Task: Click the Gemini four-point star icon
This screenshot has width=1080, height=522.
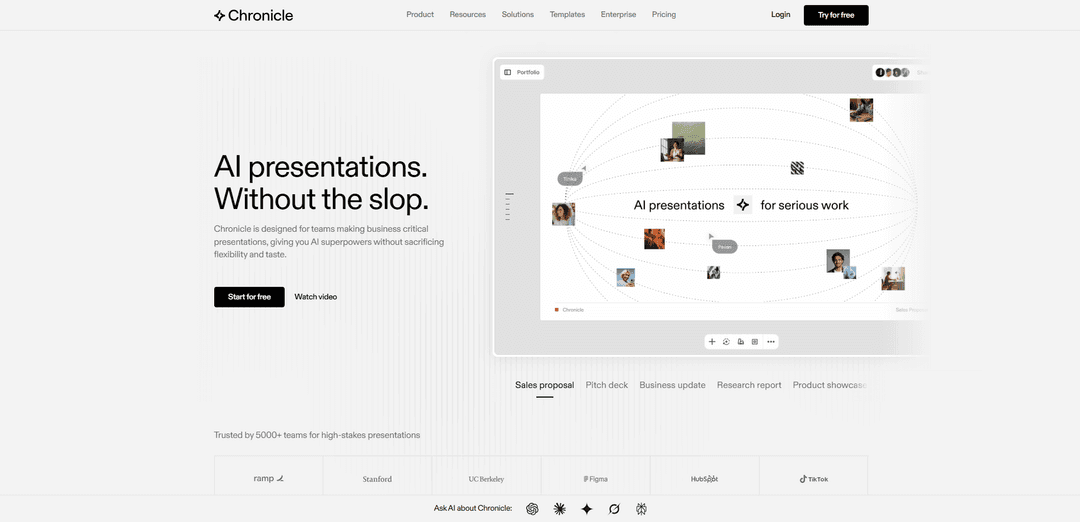Action: point(587,509)
